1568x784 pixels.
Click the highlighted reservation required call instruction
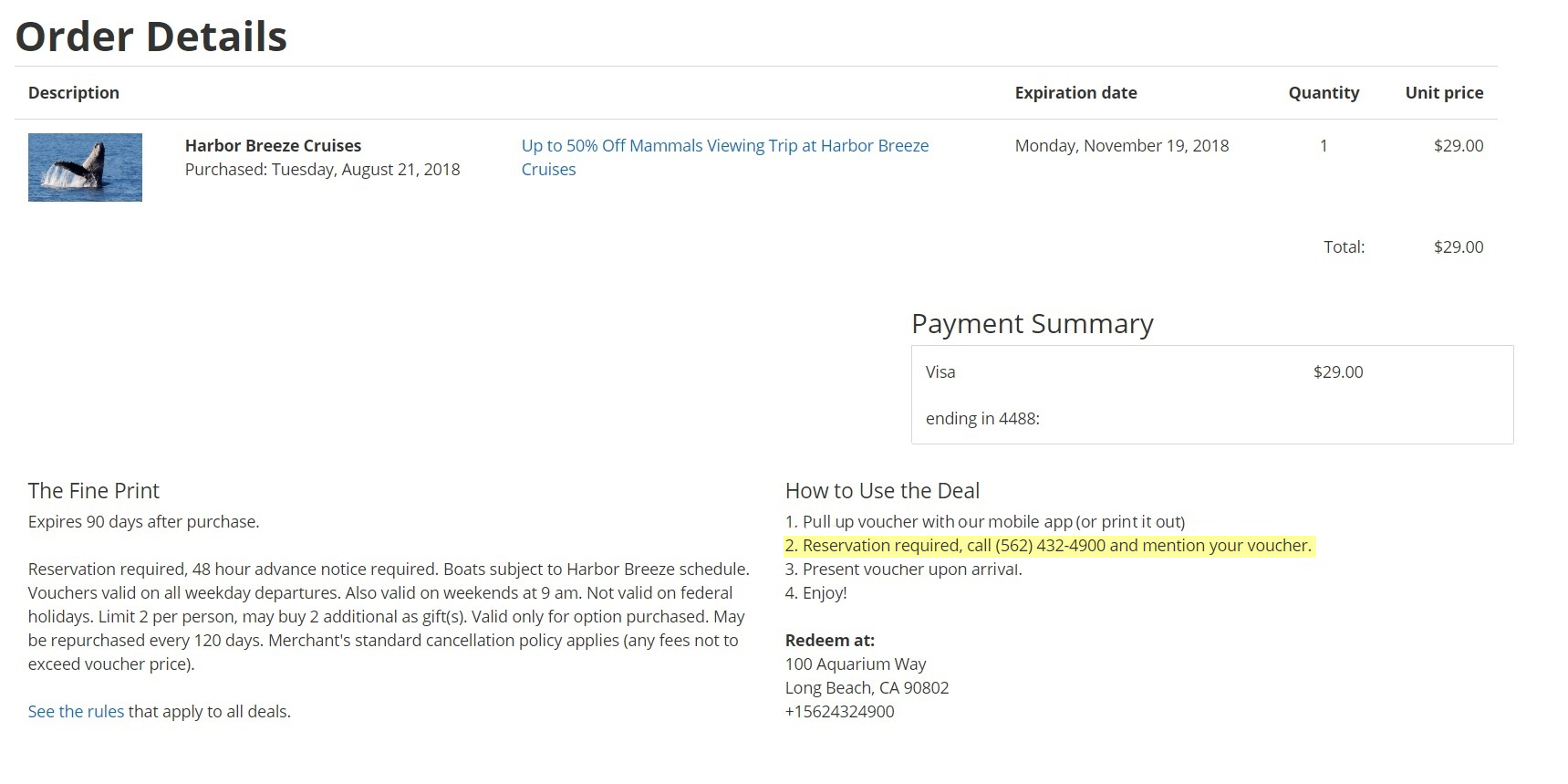click(x=1049, y=545)
